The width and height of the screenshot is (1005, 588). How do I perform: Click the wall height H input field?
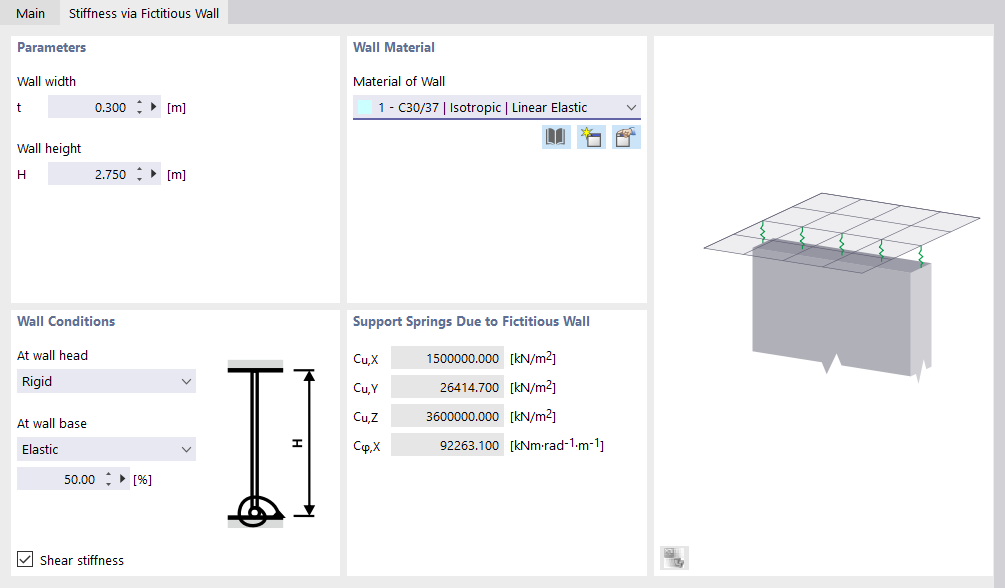pyautogui.click(x=90, y=174)
